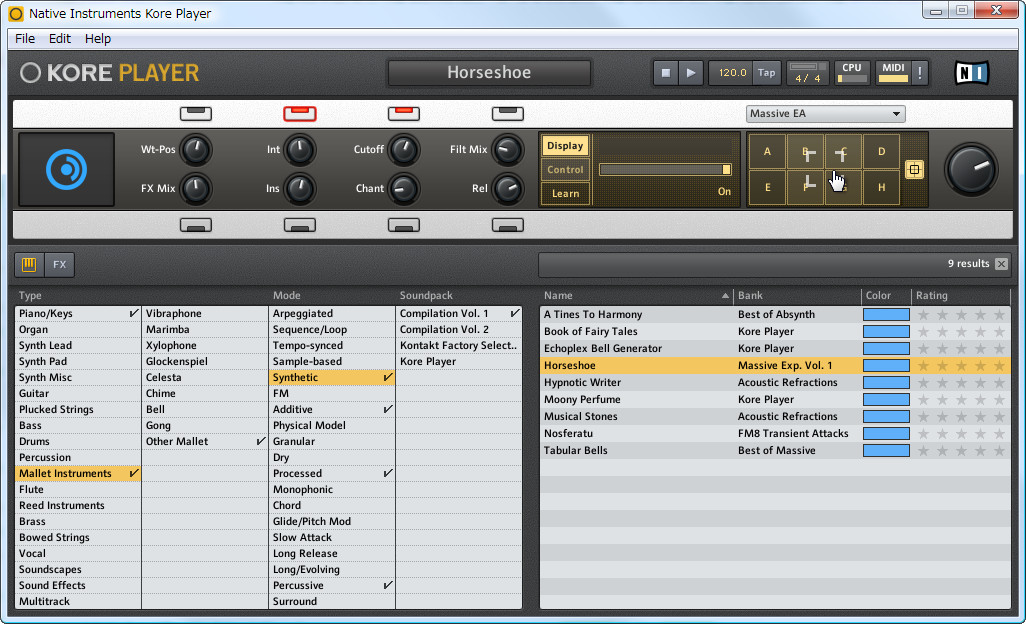Click the NI logo icon
Image resolution: width=1026 pixels, height=624 pixels.
[971, 73]
